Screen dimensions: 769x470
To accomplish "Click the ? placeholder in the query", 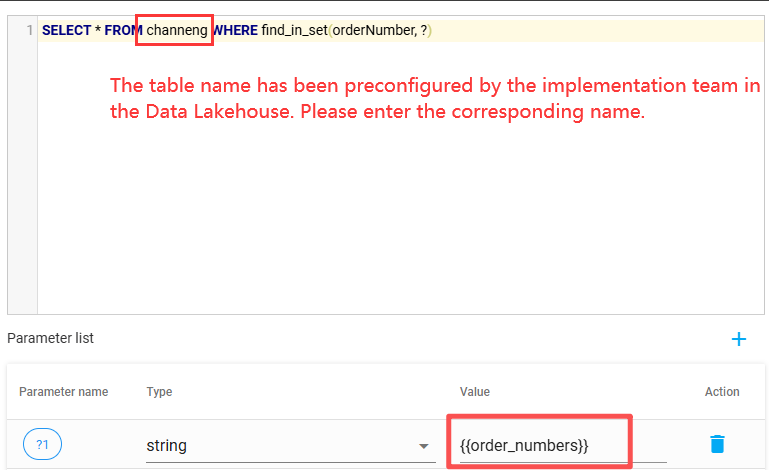I will (424, 31).
